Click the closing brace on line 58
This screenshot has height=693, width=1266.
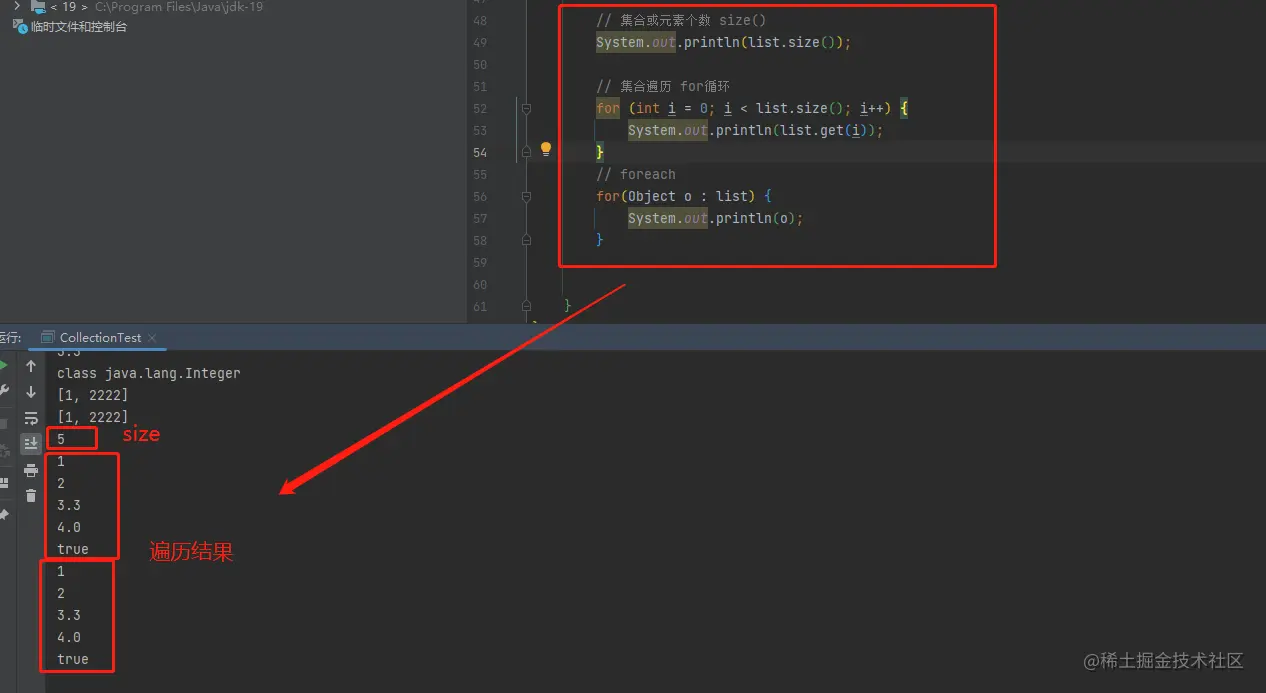coord(600,240)
